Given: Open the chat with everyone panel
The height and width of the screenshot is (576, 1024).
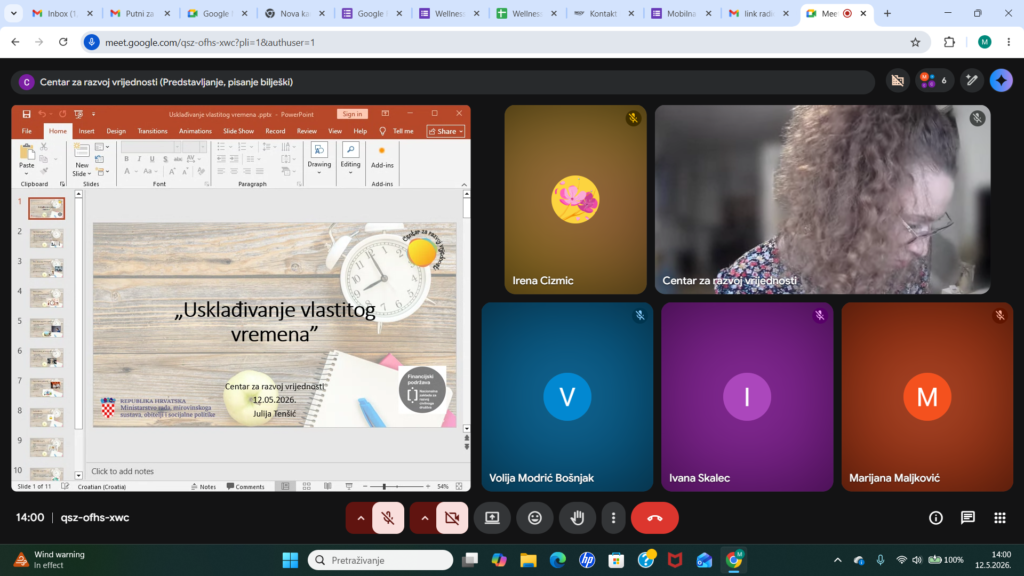Looking at the screenshot, I should click(968, 518).
